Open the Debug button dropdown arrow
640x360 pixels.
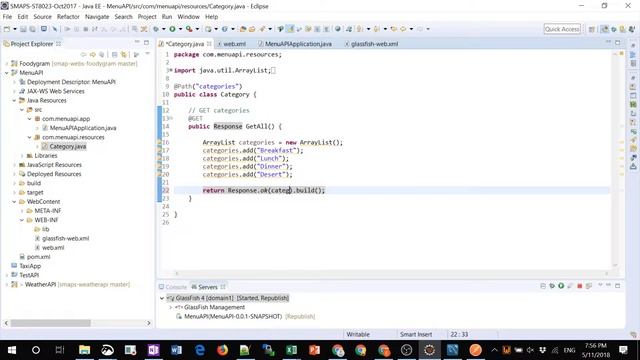164,29
